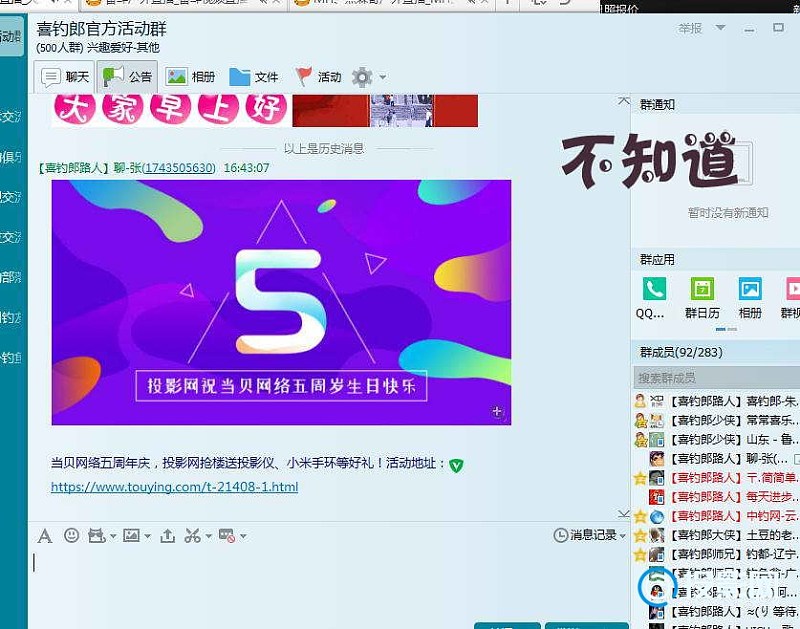Select member 土豆的老 in member list
This screenshot has height=629, width=800.
tap(716, 535)
